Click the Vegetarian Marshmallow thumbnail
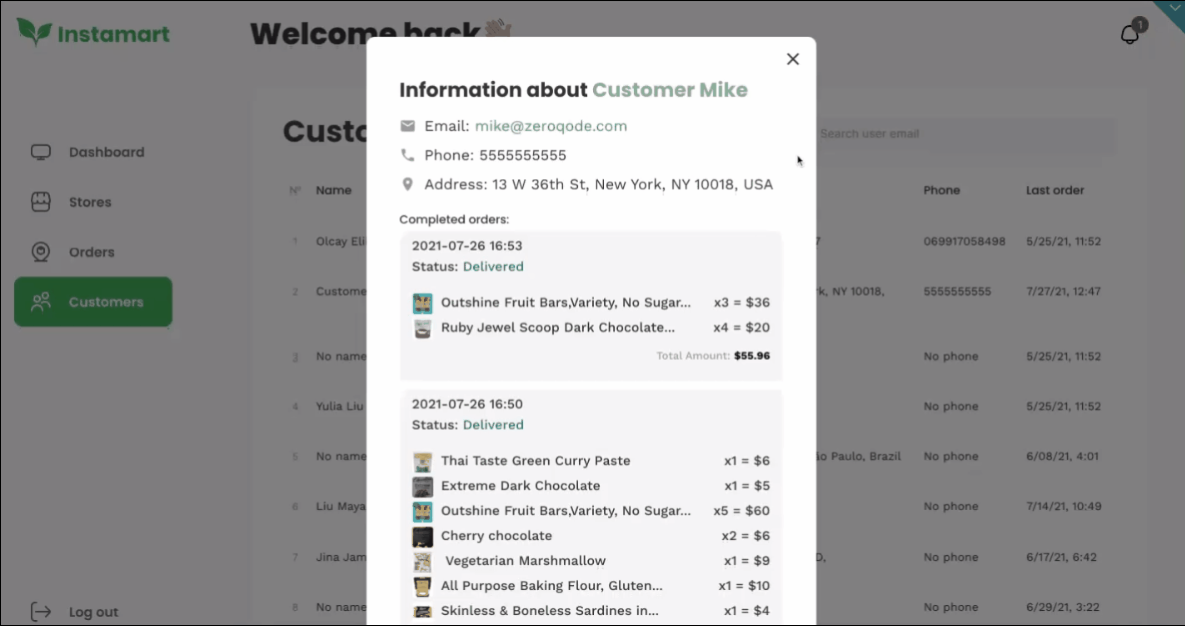 pyautogui.click(x=422, y=561)
